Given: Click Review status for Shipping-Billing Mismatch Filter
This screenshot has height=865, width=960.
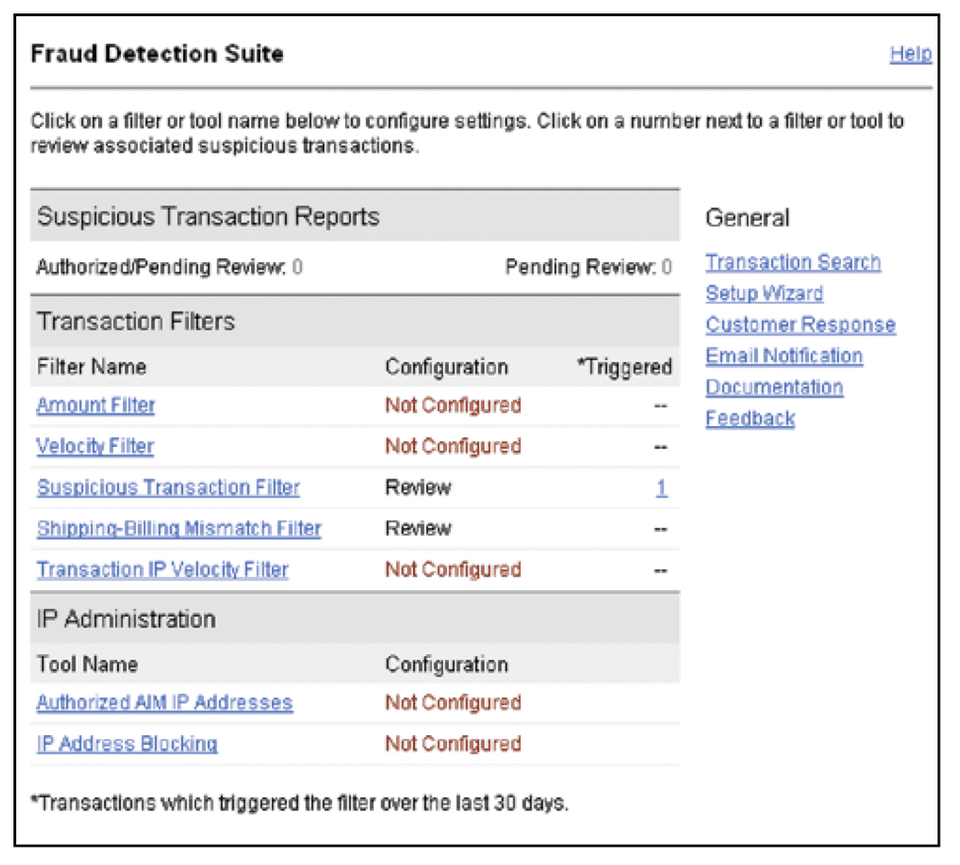Looking at the screenshot, I should coord(418,528).
